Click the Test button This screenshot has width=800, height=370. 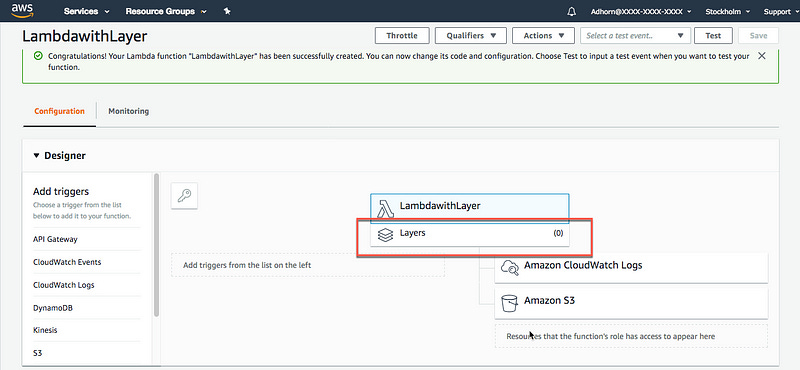[x=713, y=36]
